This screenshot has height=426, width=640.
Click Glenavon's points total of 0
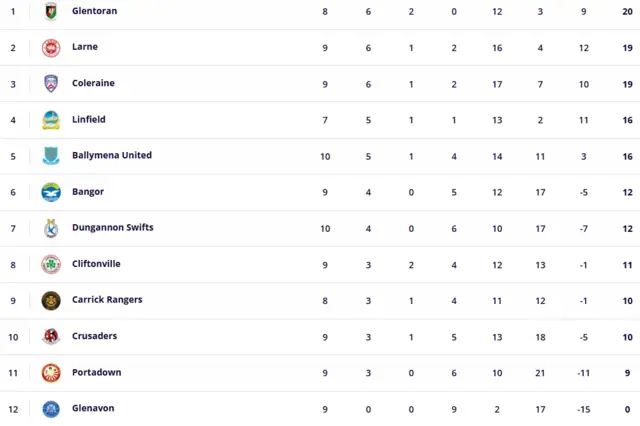627,409
